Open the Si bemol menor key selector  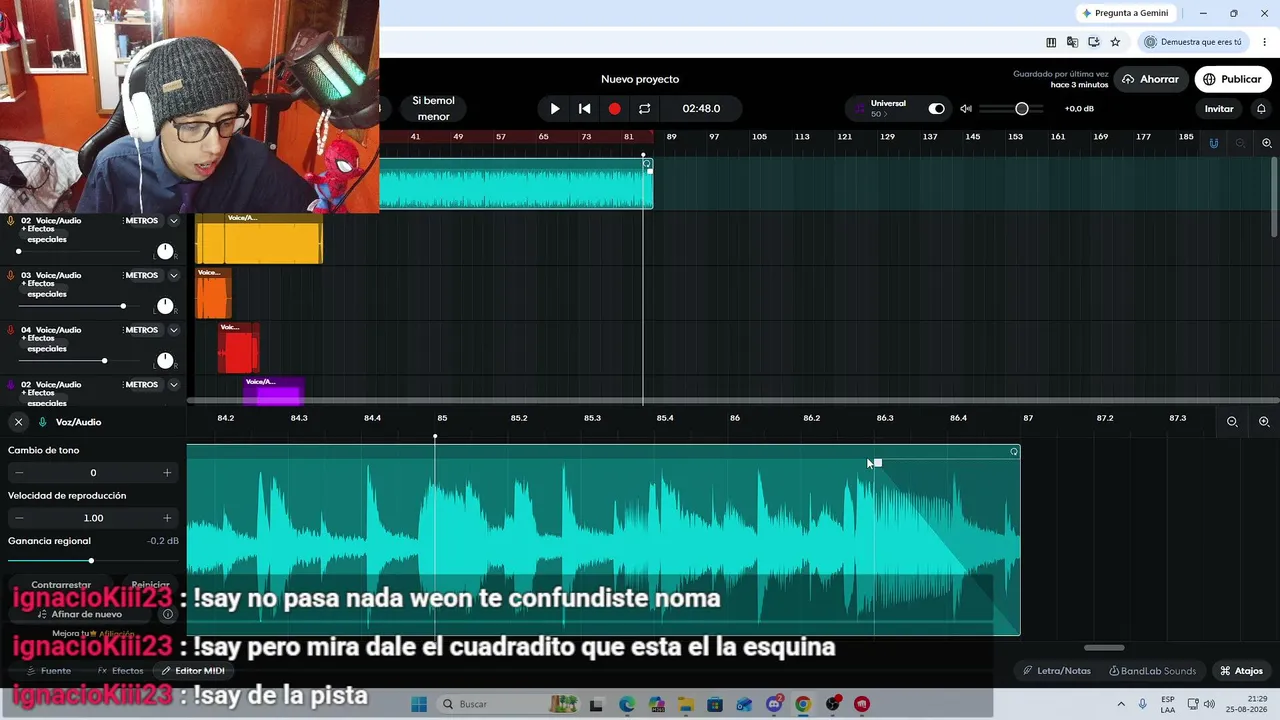pyautogui.click(x=433, y=108)
